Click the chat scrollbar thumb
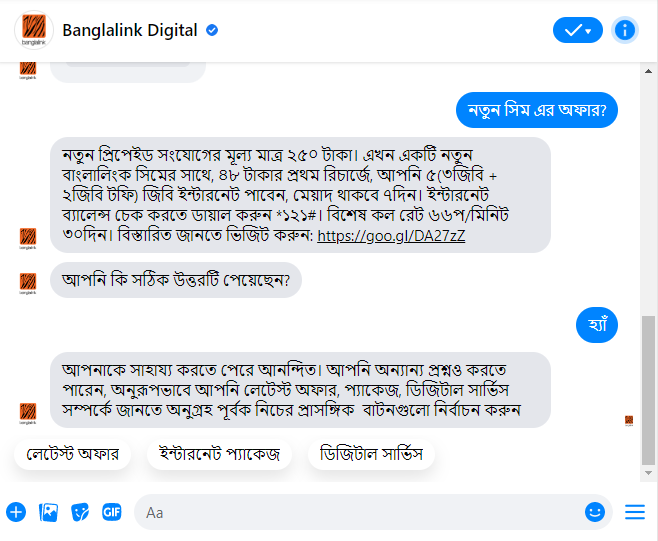The width and height of the screenshot is (658, 541). (x=648, y=390)
